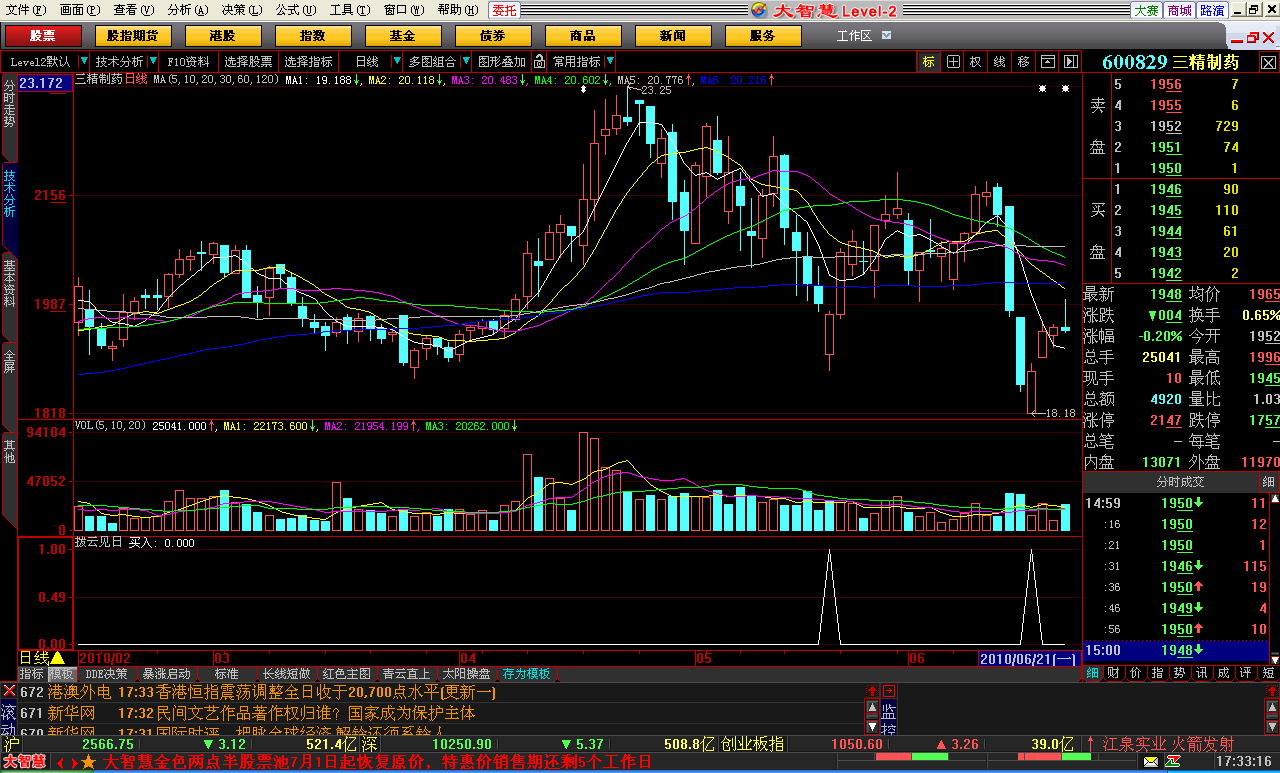Viewport: 1280px width, 773px height.
Task: Expand the 常用指标 dropdown arrow
Action: click(610, 62)
